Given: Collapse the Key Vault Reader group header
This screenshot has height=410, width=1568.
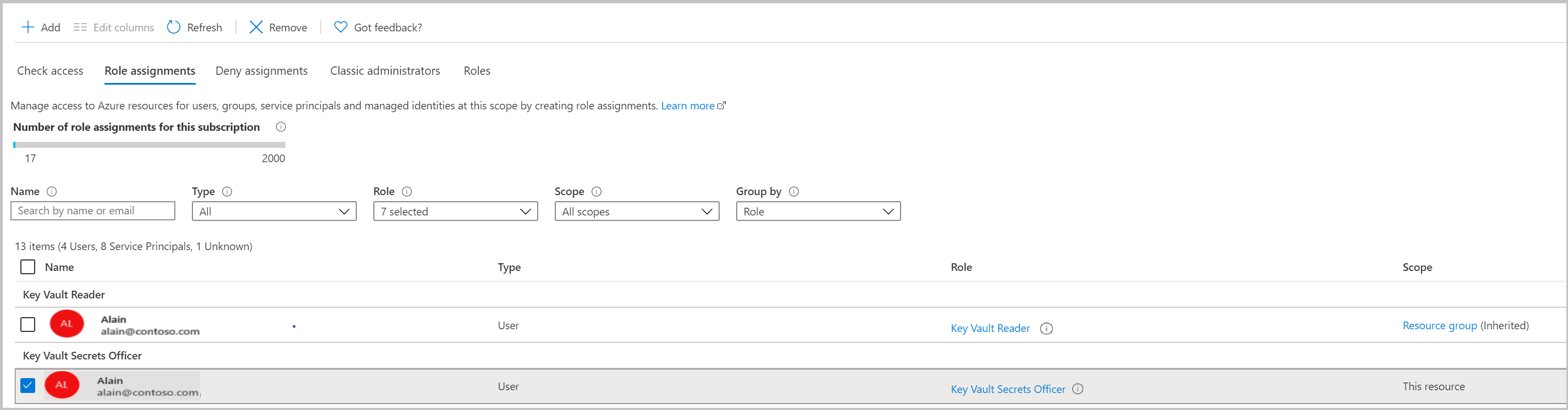Looking at the screenshot, I should tap(64, 295).
